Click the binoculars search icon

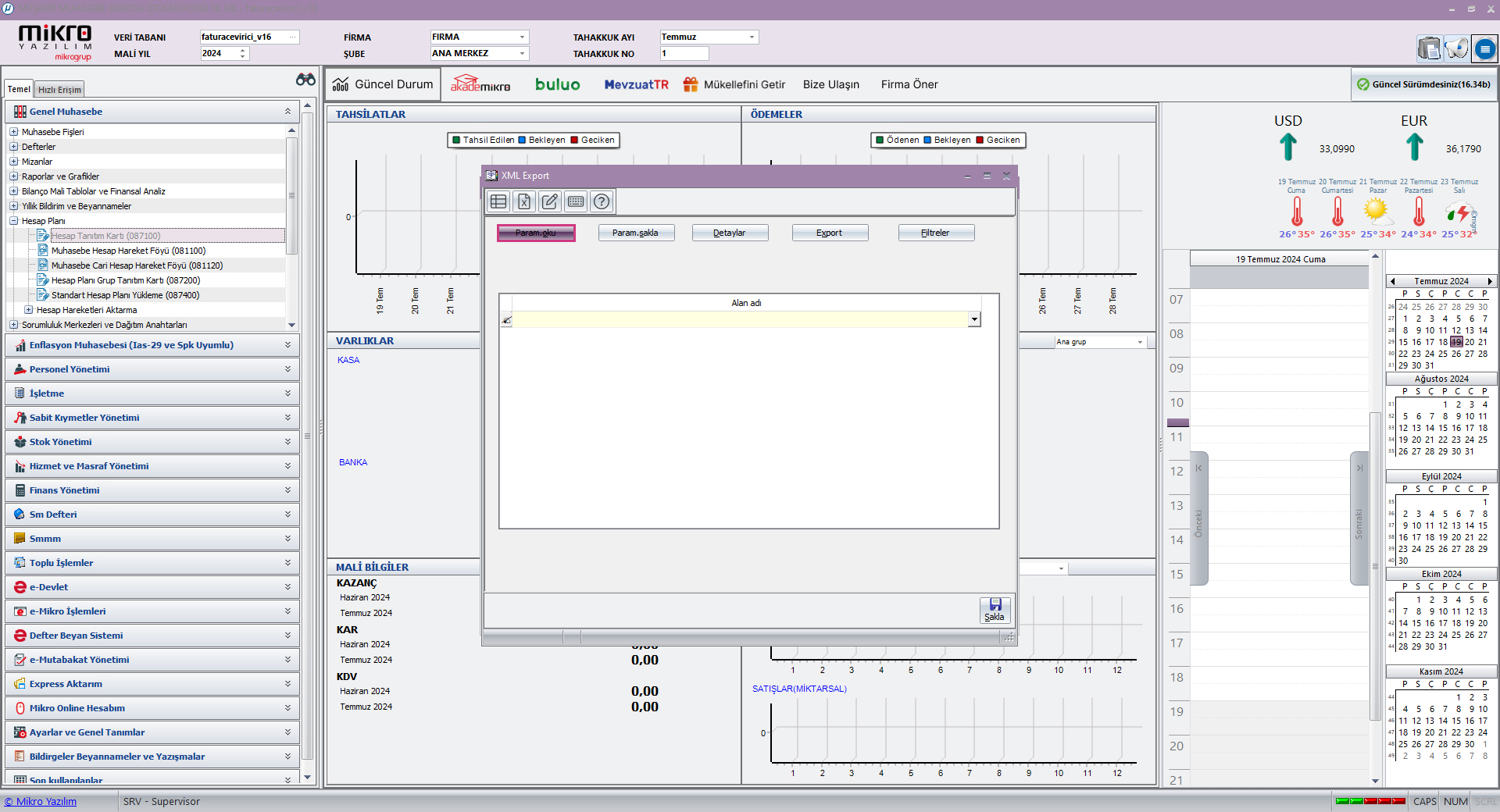coord(305,80)
